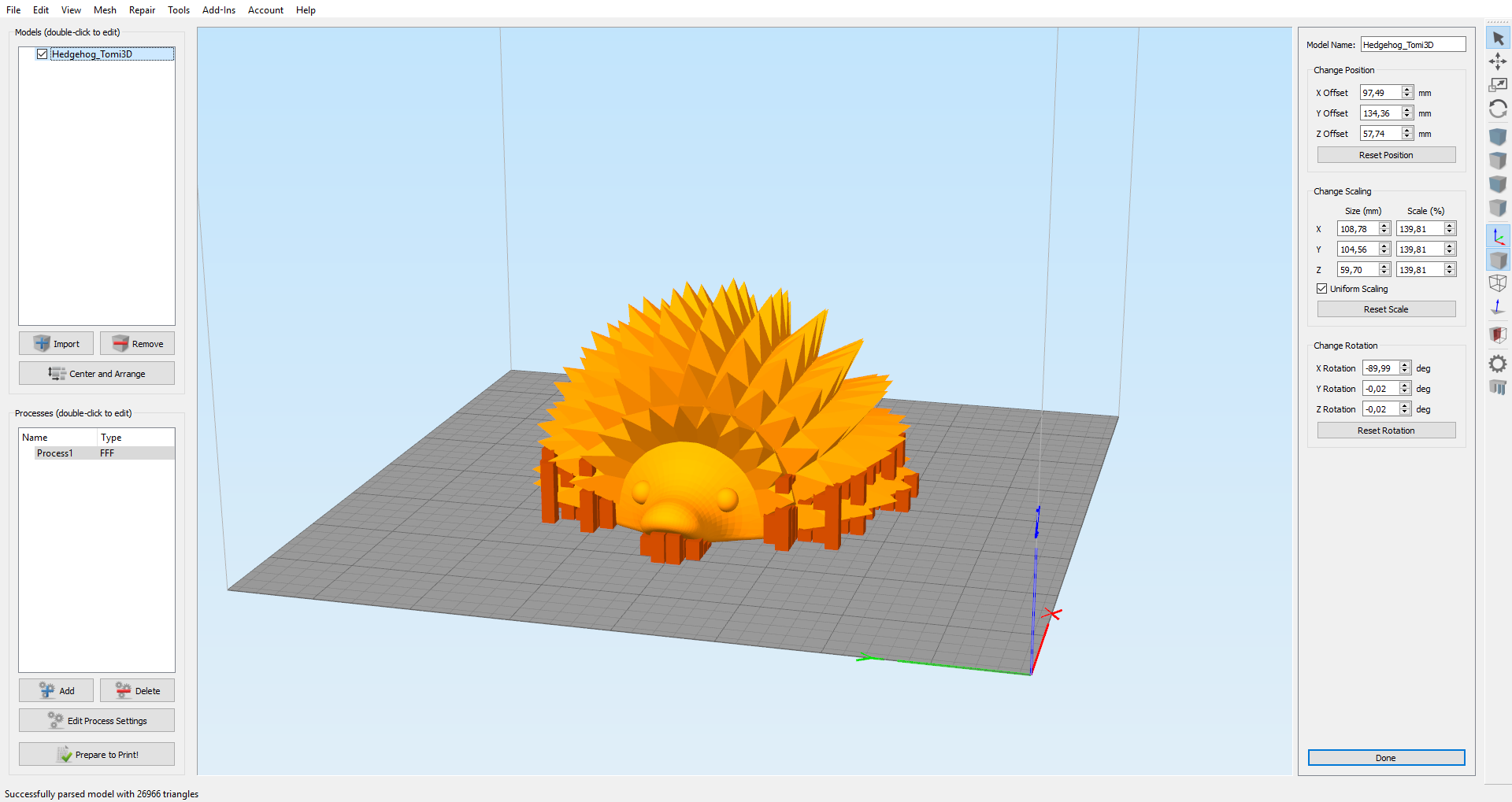This screenshot has width=1512, height=802.
Task: Open customize support structures tool
Action: pos(1498,387)
